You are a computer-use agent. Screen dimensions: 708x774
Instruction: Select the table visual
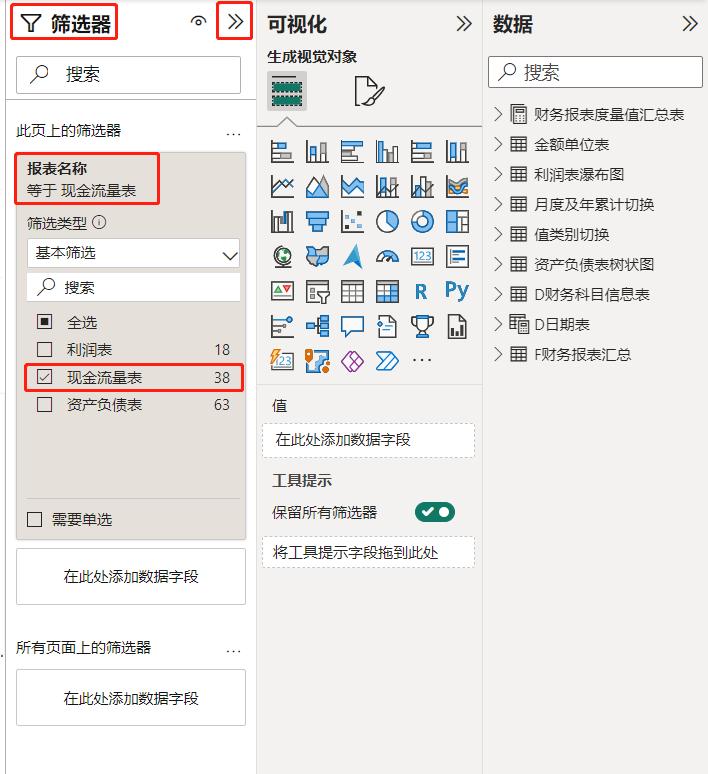pos(352,292)
